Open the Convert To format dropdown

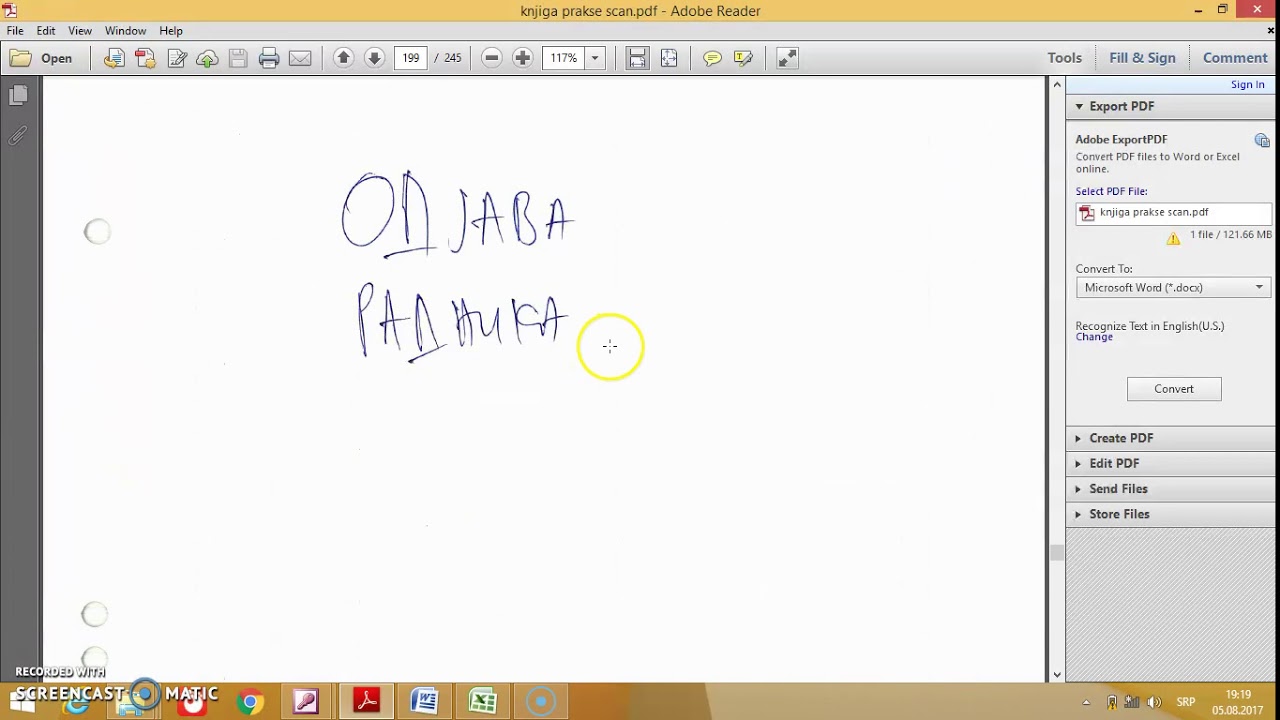click(1174, 288)
